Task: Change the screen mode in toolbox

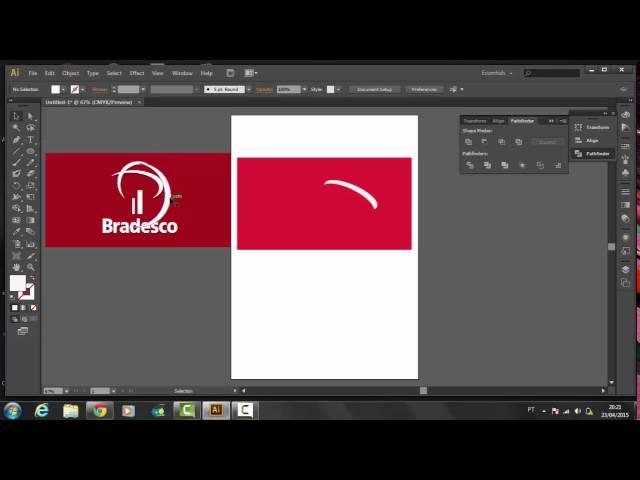Action: [22, 331]
